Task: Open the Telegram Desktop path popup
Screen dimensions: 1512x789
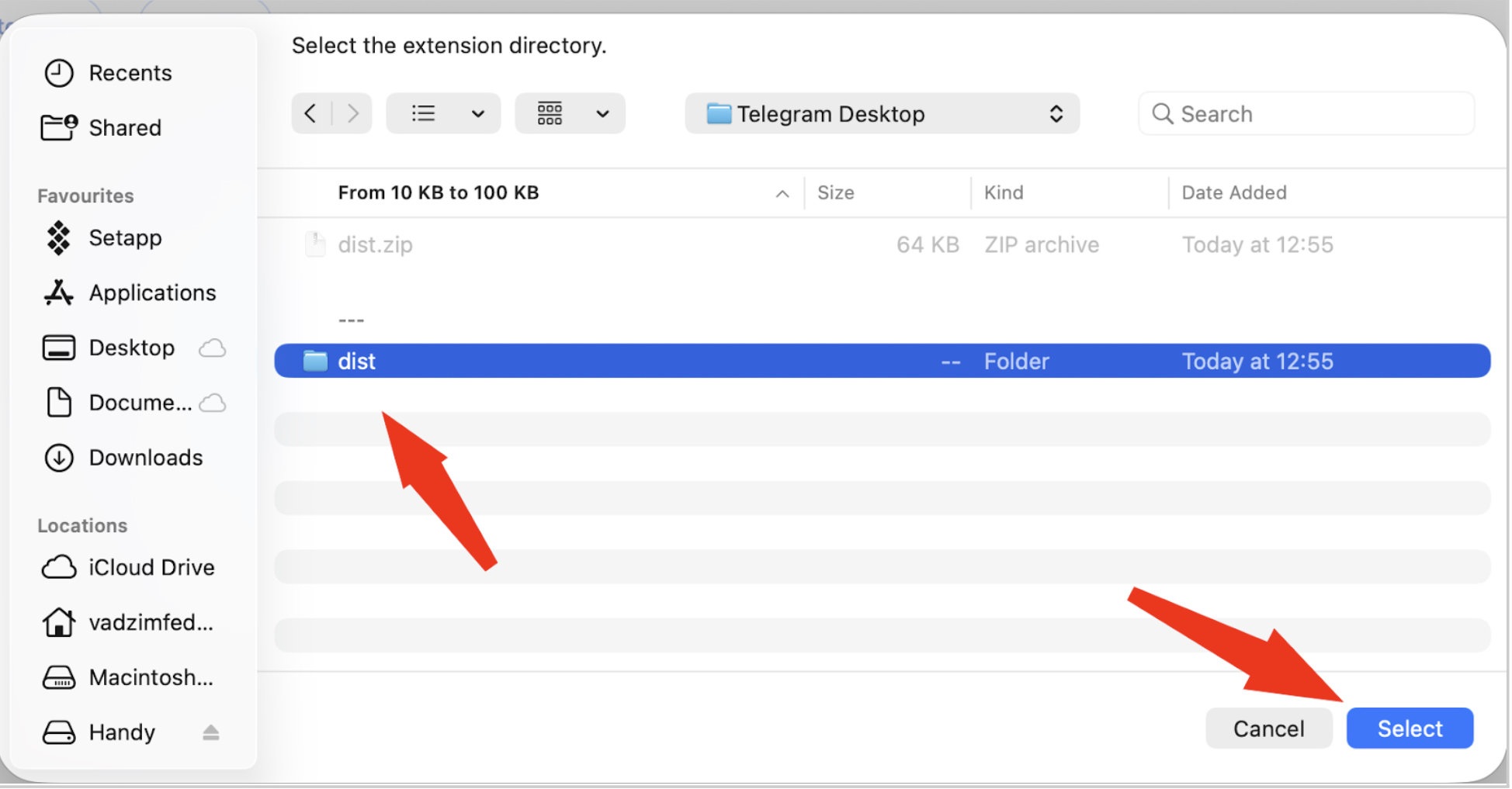Action: click(x=883, y=114)
